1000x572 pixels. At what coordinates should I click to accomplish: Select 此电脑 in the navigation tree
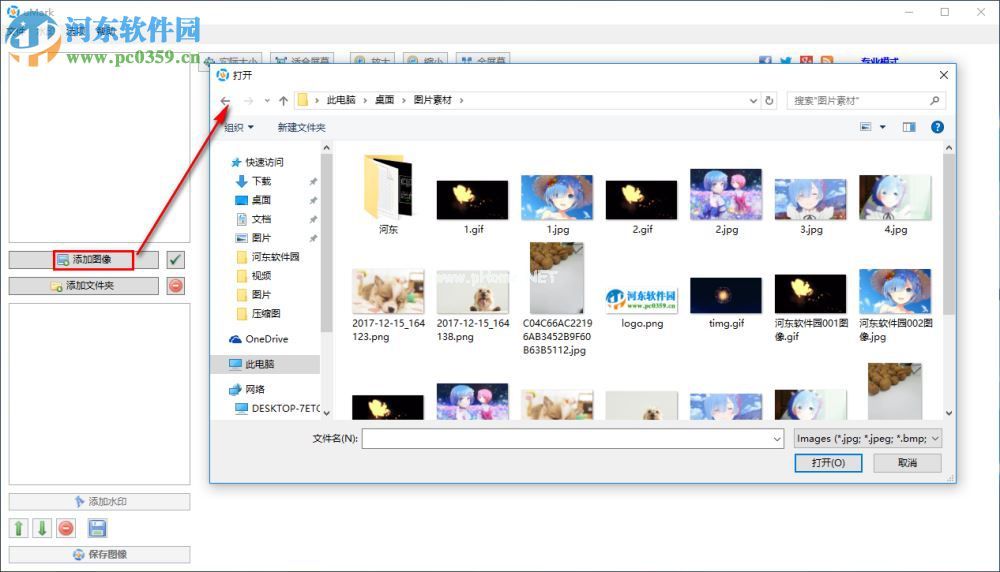click(x=259, y=364)
